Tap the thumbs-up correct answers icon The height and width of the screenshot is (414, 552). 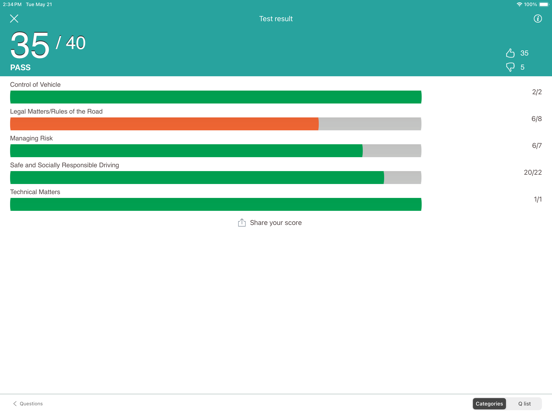point(510,53)
